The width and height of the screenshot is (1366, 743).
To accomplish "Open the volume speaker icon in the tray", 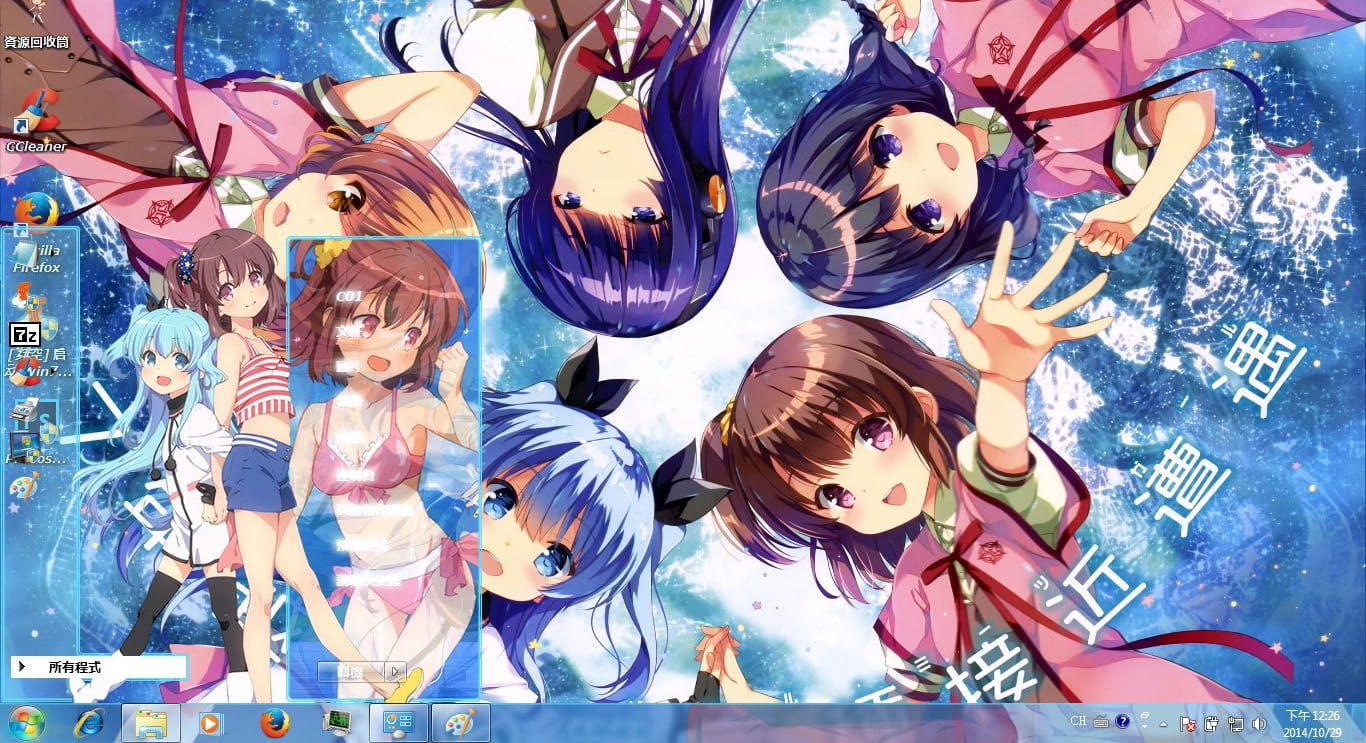I will click(x=1260, y=722).
